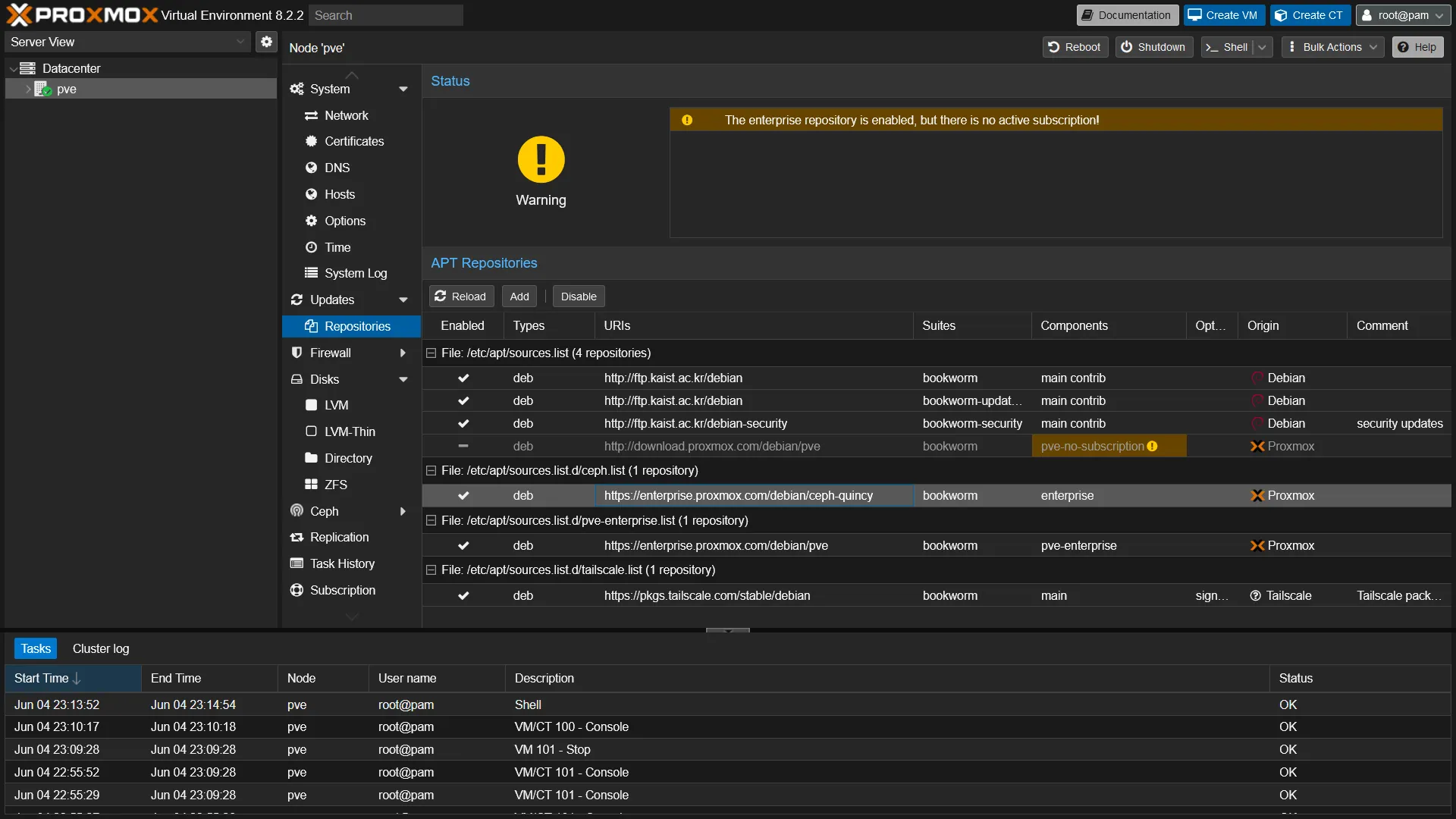The image size is (1456, 819).
Task: Toggle the ceph-quincy enterprise repository enabled checkbox
Action: point(463,495)
